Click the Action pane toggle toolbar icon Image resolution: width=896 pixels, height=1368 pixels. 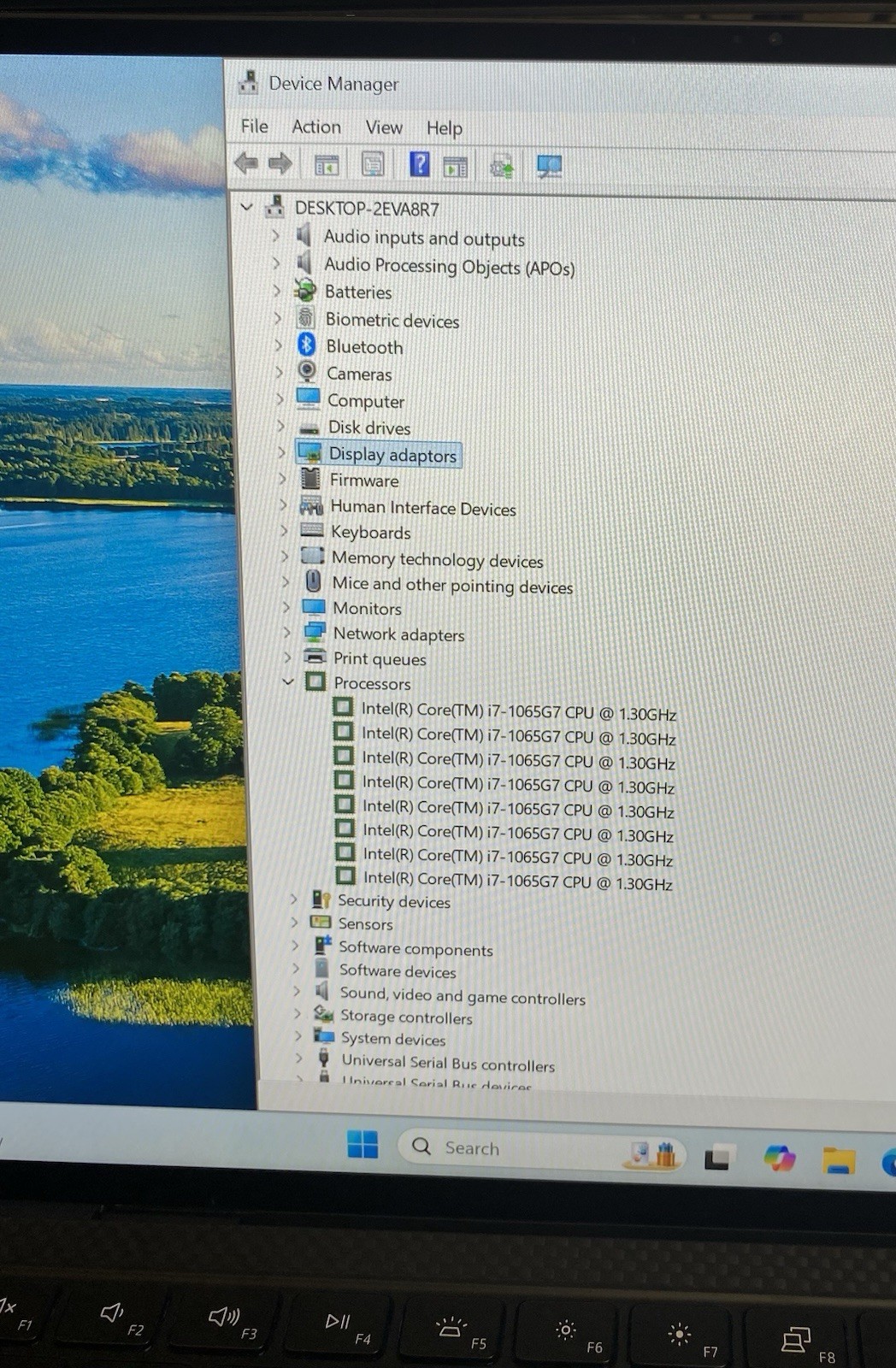coord(456,166)
